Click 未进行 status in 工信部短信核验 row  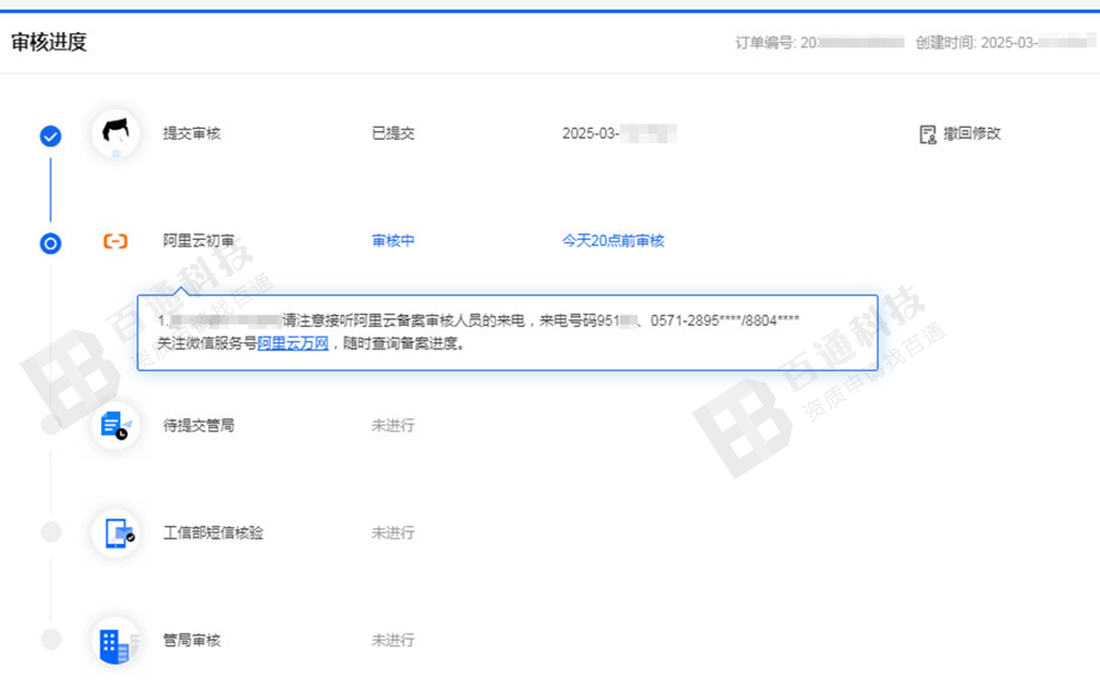(393, 533)
